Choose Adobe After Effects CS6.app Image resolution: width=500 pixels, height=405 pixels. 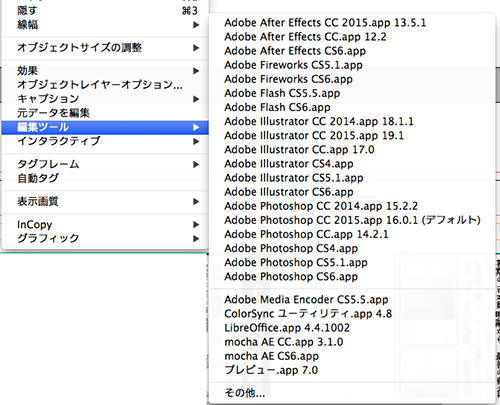pyautogui.click(x=352, y=51)
